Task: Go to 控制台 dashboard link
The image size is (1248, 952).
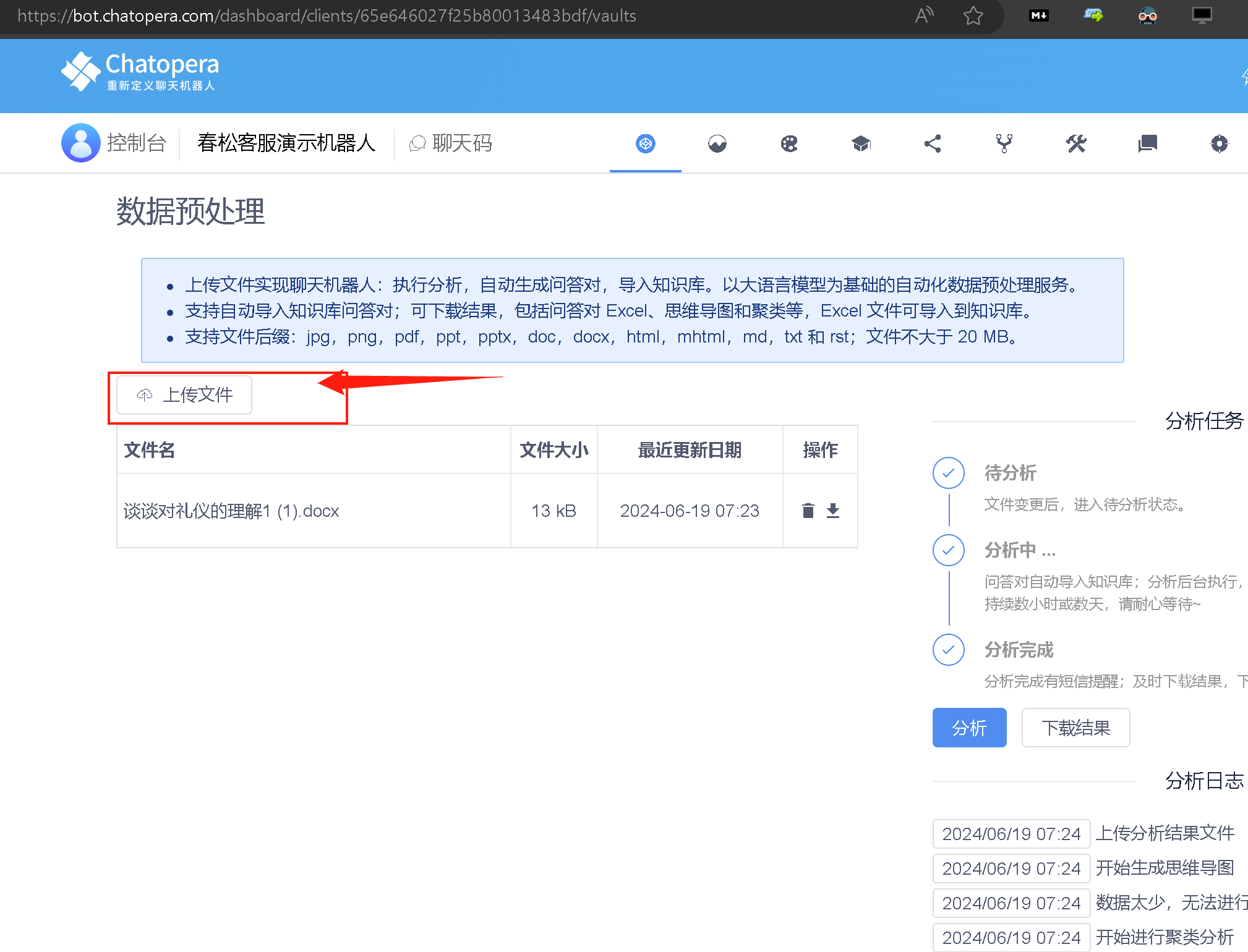Action: [136, 143]
